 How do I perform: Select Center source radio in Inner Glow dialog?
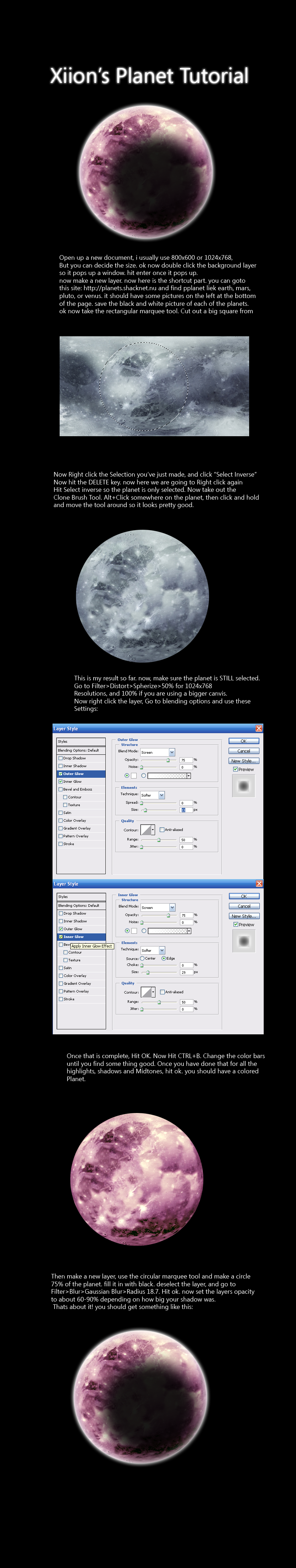click(x=142, y=958)
